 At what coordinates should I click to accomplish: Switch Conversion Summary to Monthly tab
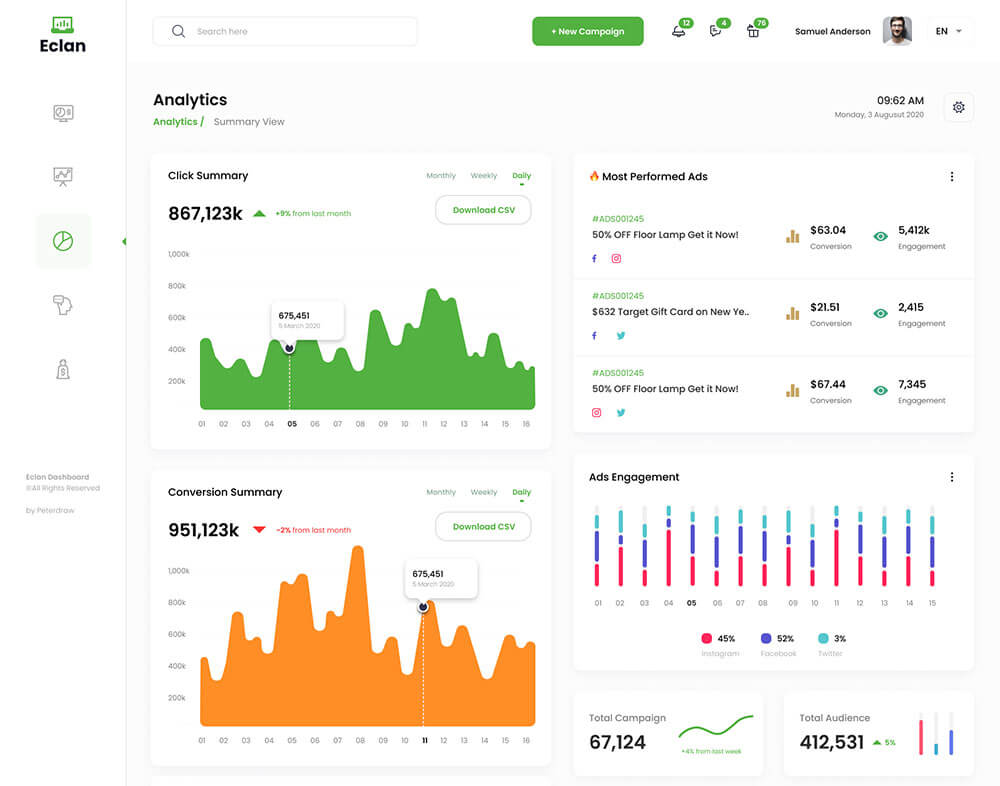(x=440, y=492)
